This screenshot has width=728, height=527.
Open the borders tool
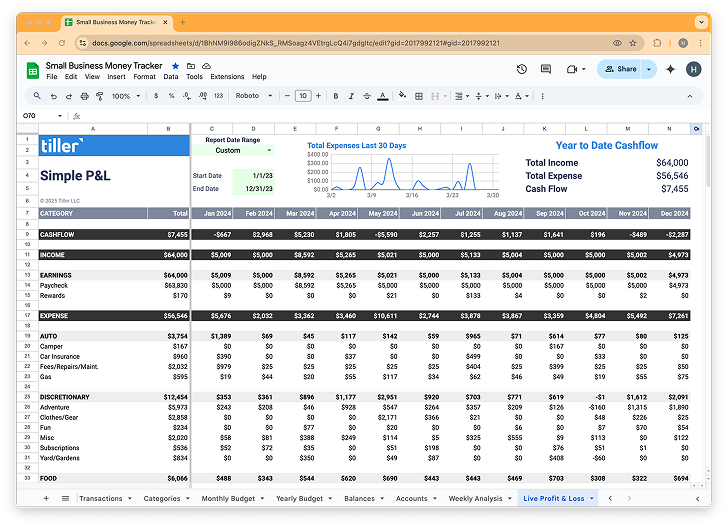[x=419, y=96]
